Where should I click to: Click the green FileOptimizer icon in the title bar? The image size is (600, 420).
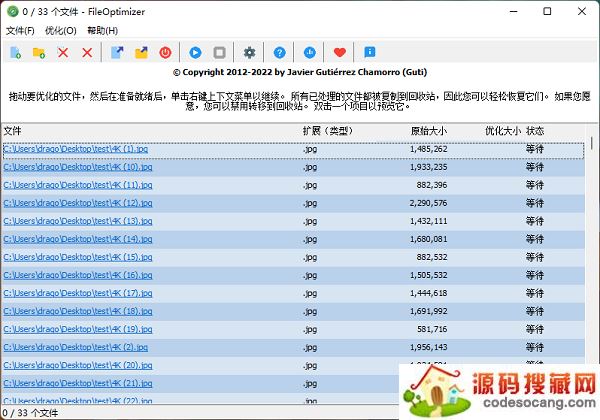click(13, 11)
